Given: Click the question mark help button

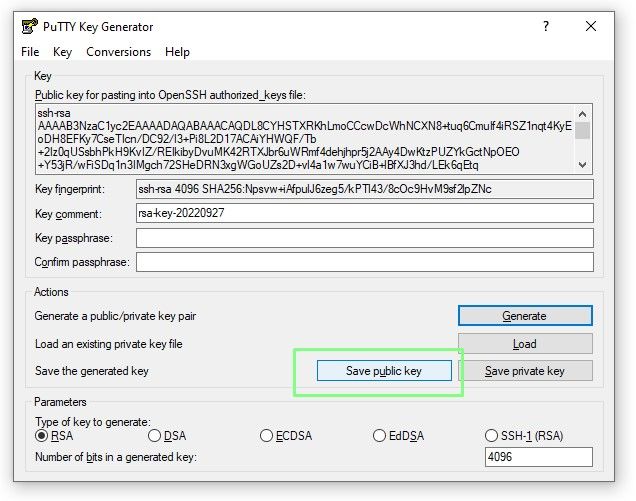Looking at the screenshot, I should pyautogui.click(x=546, y=27).
